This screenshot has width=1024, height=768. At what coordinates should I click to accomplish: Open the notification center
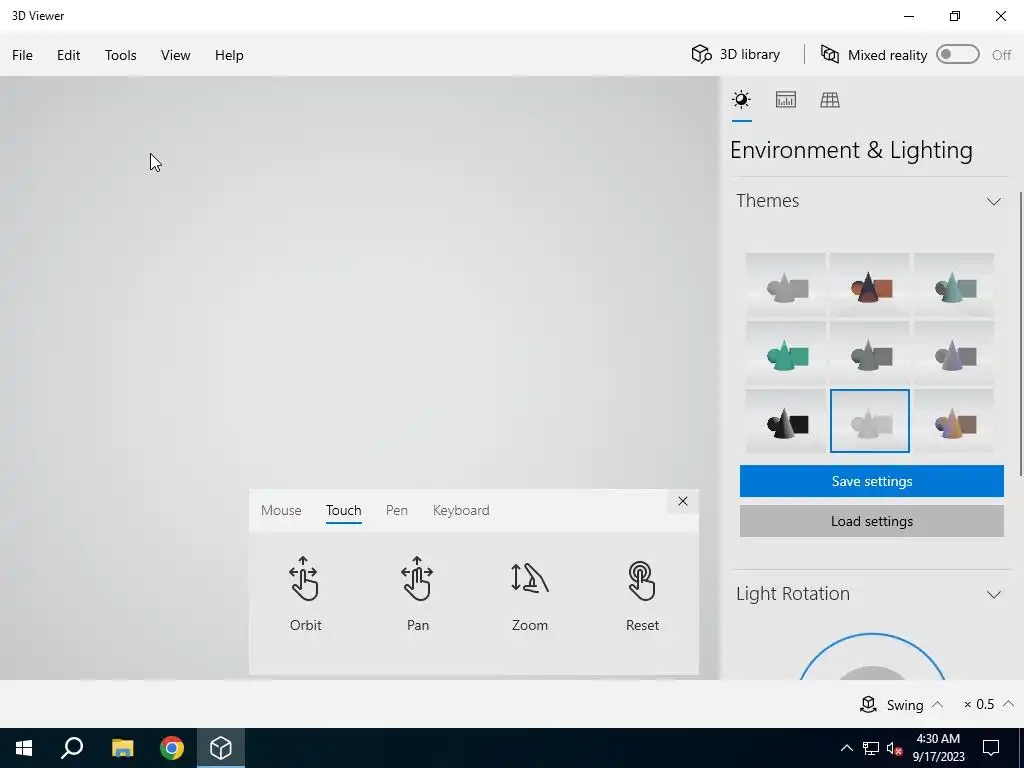point(991,748)
